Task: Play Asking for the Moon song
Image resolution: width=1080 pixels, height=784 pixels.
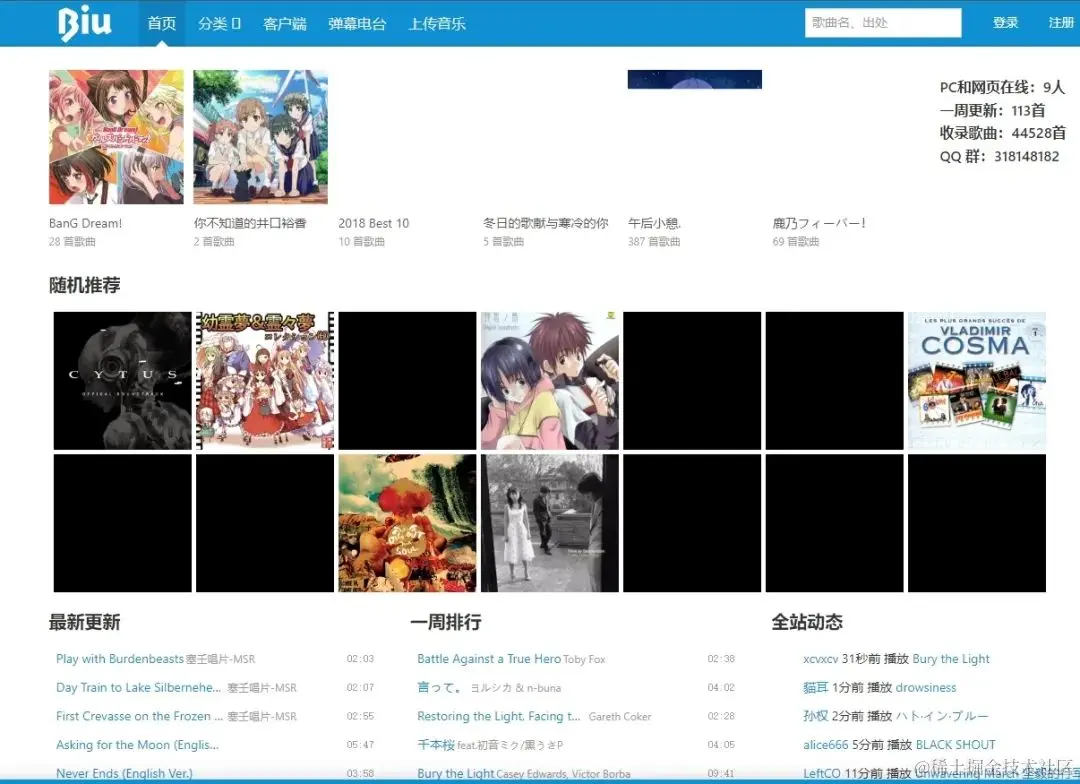Action: point(137,745)
